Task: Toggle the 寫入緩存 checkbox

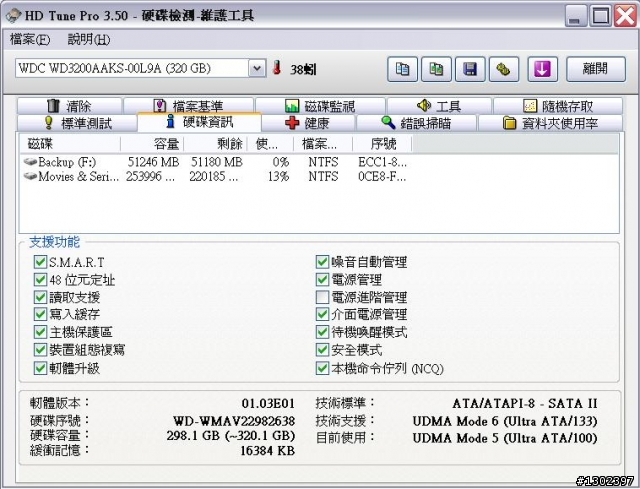Action: point(40,314)
